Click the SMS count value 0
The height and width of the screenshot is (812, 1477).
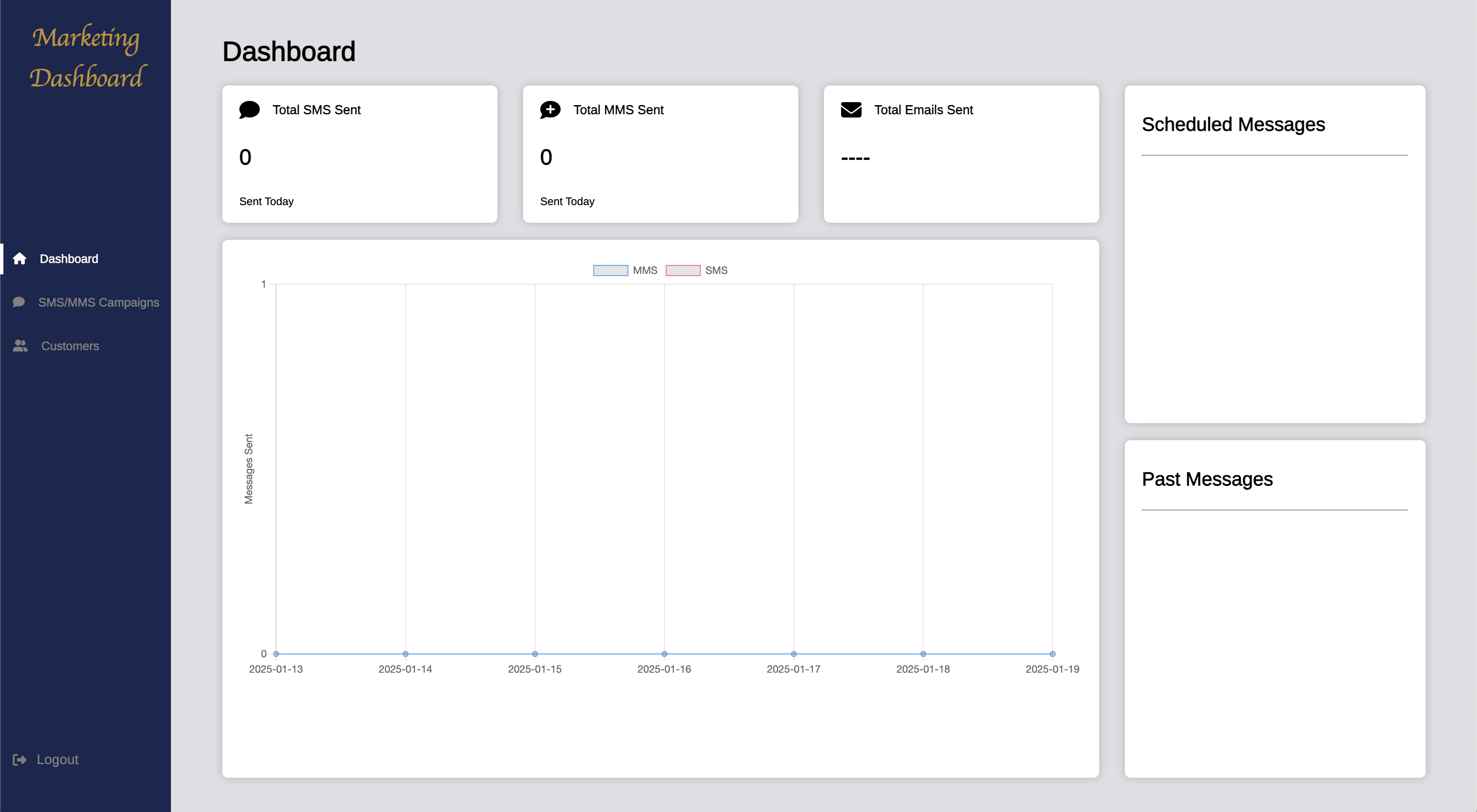[245, 157]
